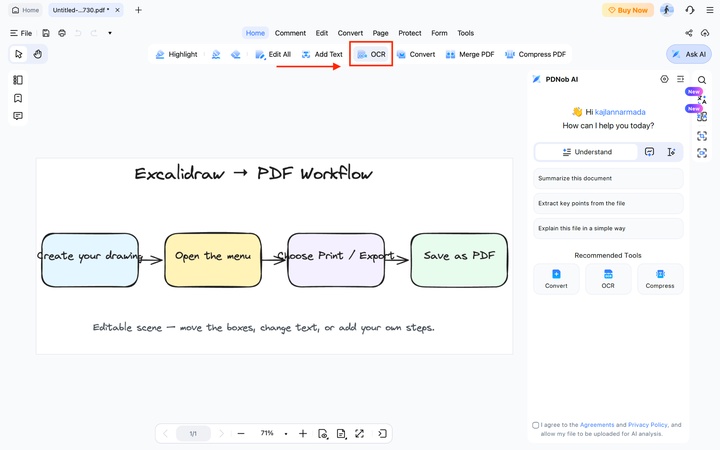Switch to the Home ribbon tab
The image size is (720, 450).
tap(255, 33)
